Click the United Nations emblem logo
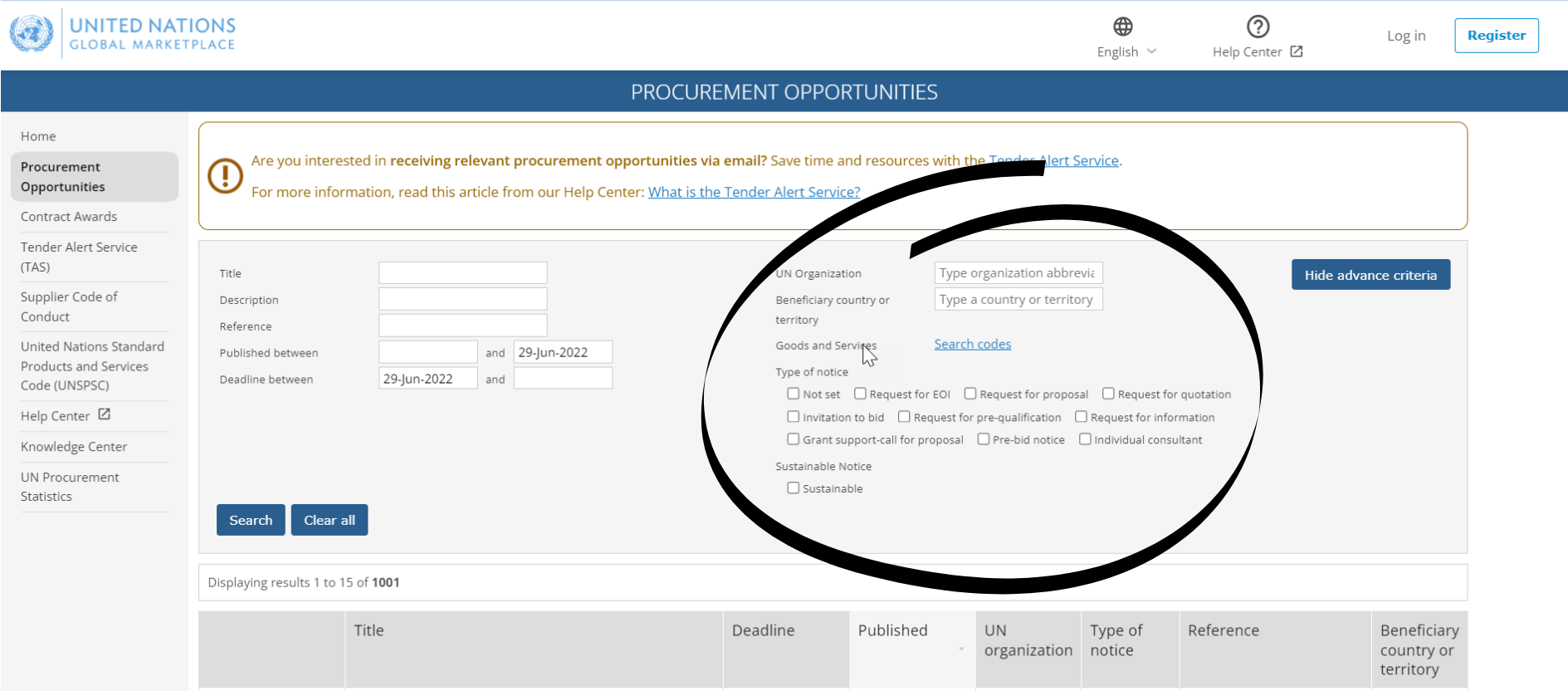This screenshot has height=691, width=1568. [x=32, y=34]
